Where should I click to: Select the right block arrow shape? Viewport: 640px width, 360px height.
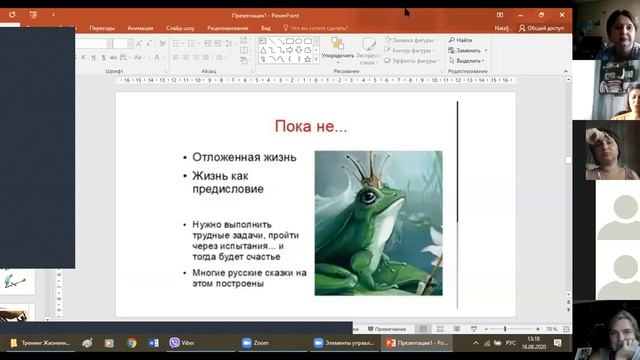pos(290,50)
